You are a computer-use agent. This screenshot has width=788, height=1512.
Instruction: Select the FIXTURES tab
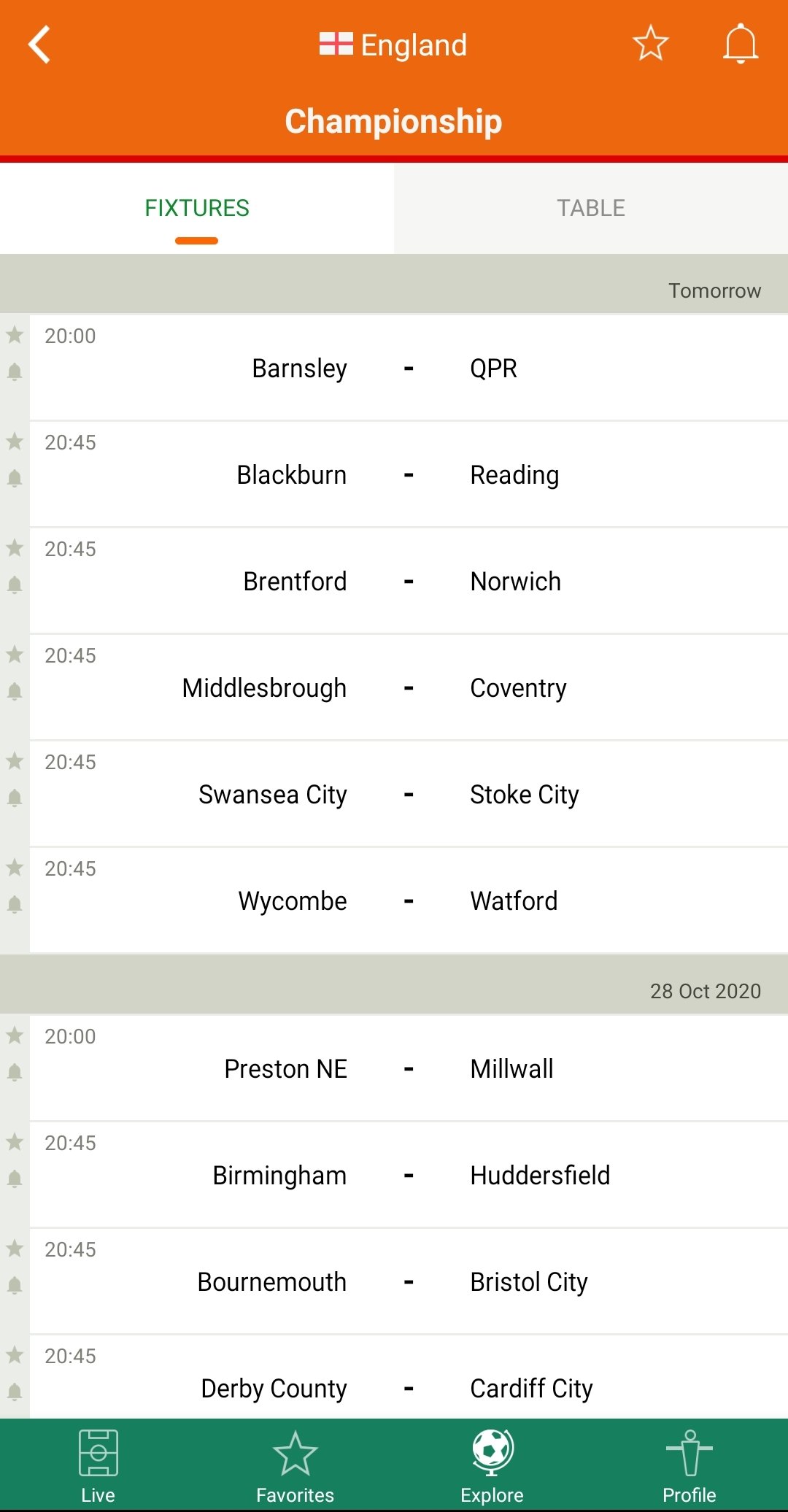point(197,208)
